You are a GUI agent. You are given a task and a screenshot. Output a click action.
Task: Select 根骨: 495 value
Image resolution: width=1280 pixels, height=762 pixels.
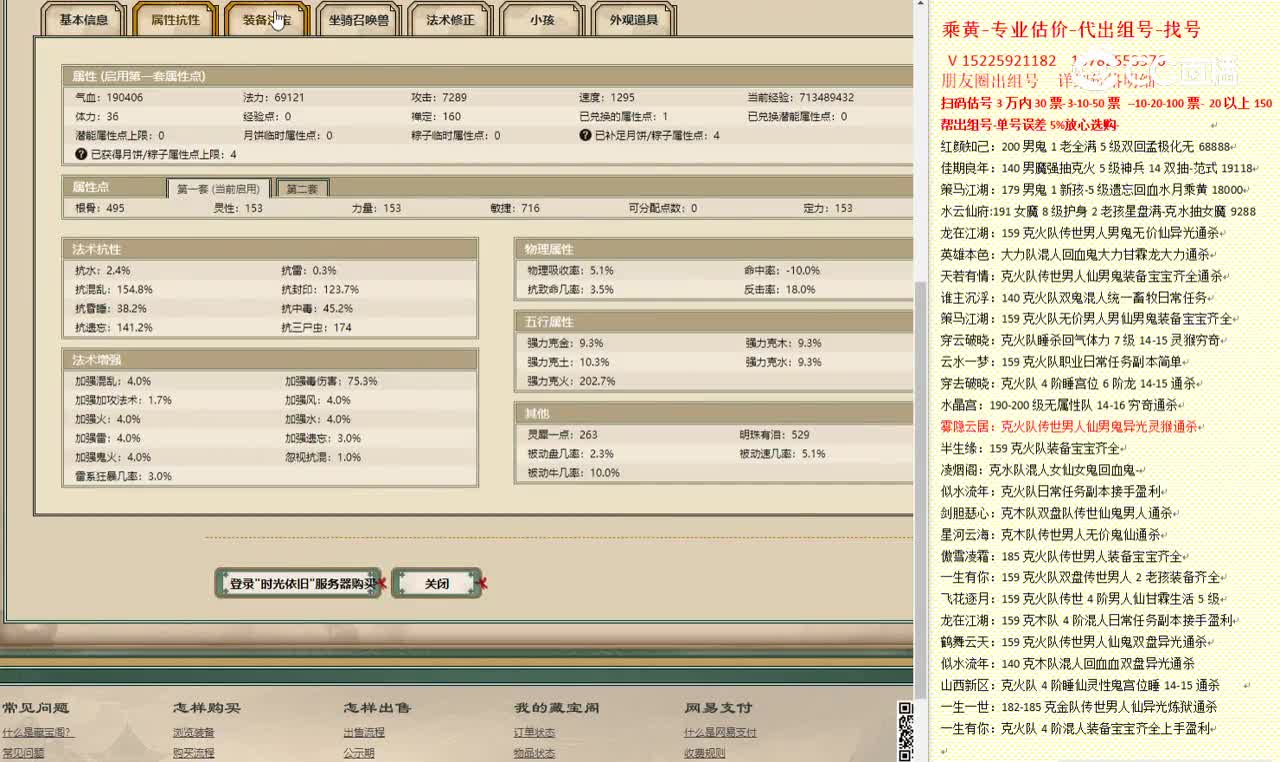click(100, 208)
